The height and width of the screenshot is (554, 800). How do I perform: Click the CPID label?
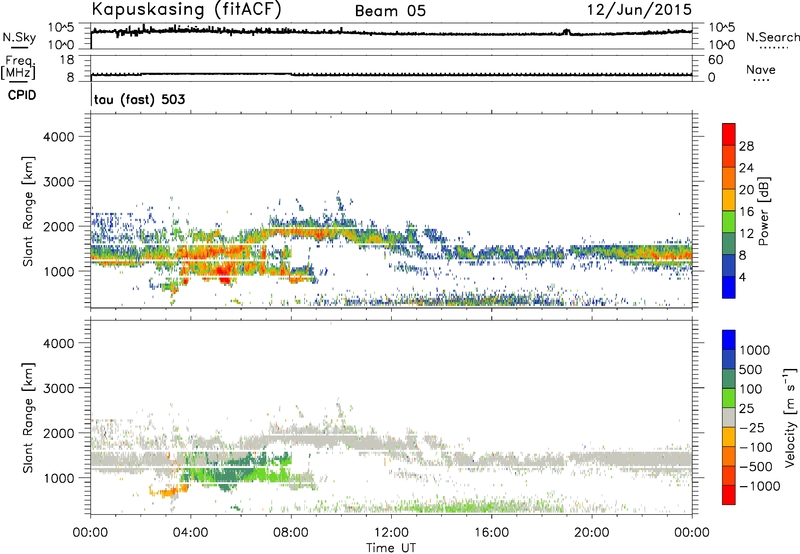pyautogui.click(x=22, y=95)
